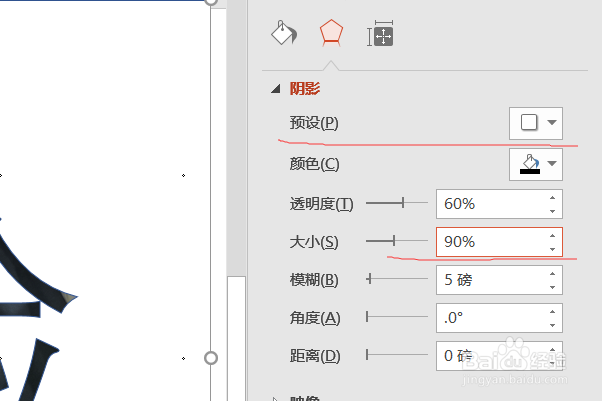Increase 模糊 value with up arrow

(x=553, y=274)
